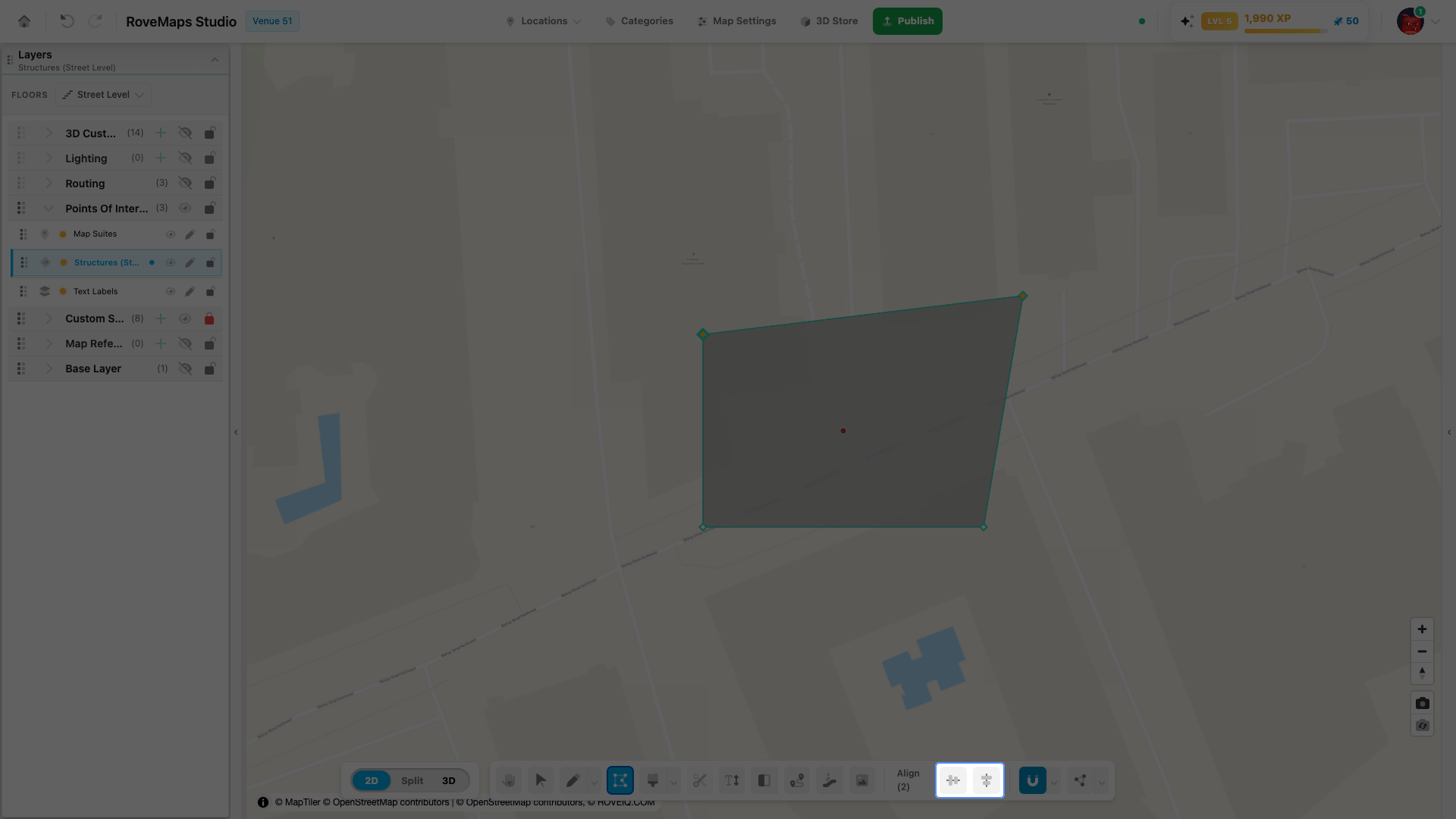Go to home icon
The width and height of the screenshot is (1456, 819).
click(x=24, y=21)
